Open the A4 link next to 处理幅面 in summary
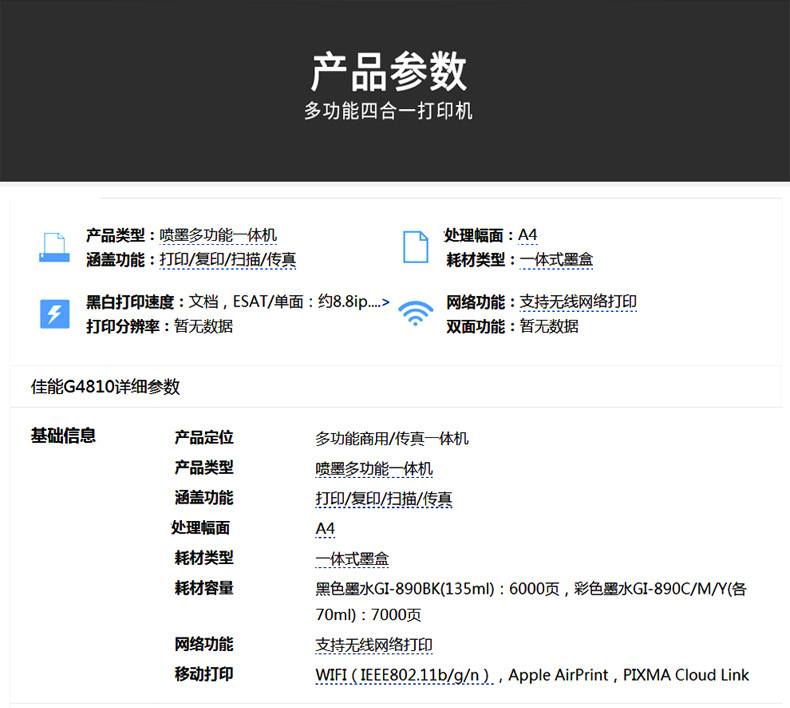 tap(528, 235)
